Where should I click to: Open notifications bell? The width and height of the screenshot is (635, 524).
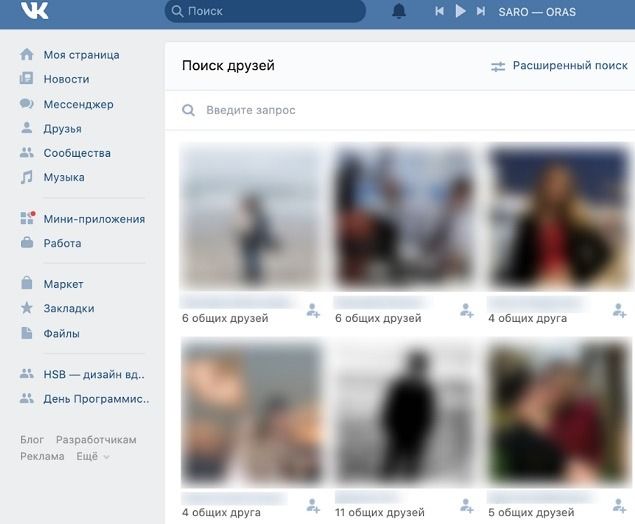398,11
